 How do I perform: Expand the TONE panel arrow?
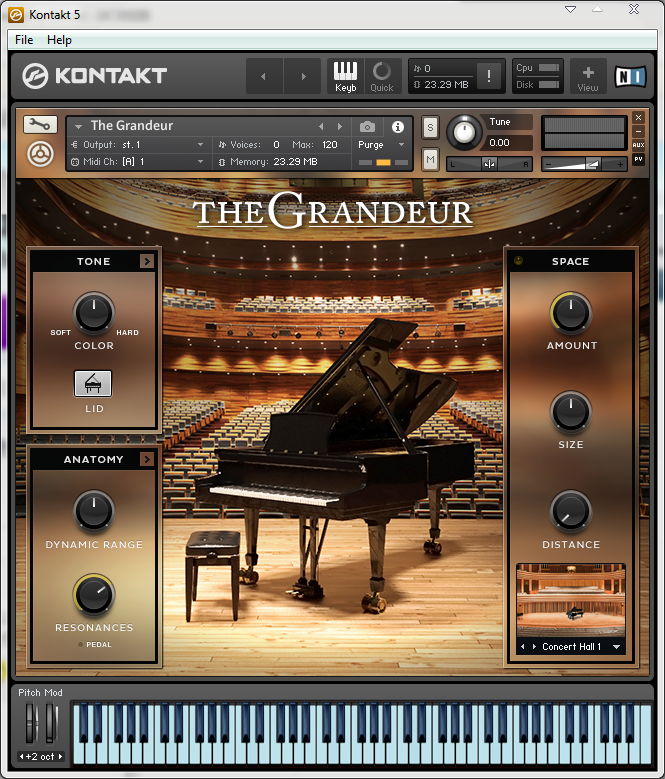coord(147,261)
